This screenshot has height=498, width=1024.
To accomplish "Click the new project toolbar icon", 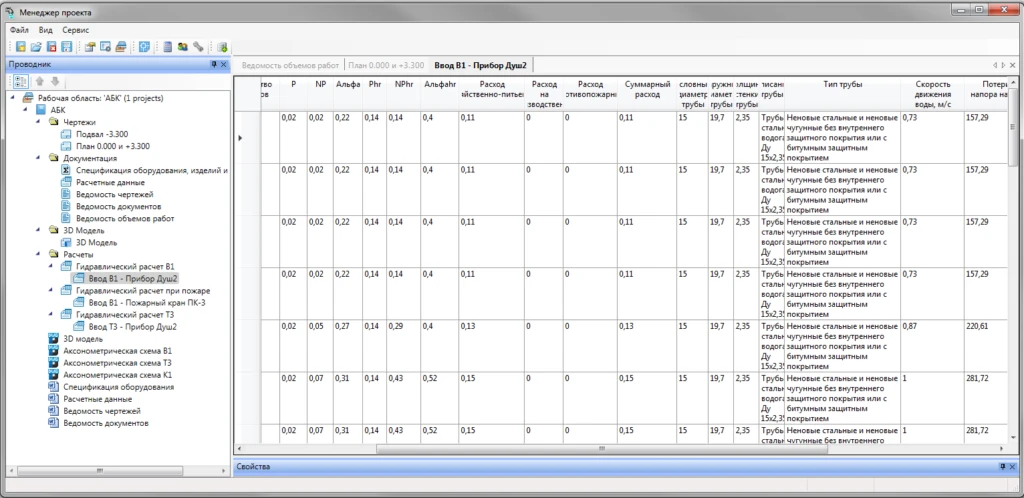I will point(20,47).
